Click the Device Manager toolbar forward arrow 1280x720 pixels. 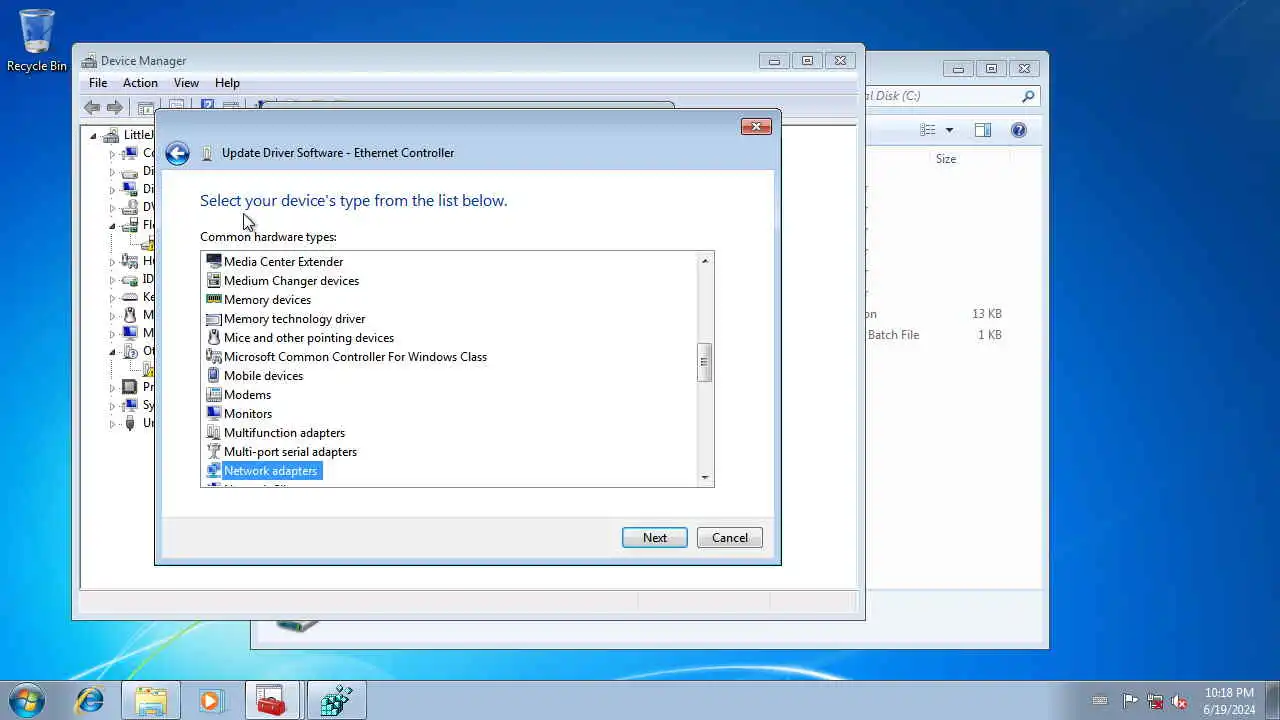pos(115,107)
